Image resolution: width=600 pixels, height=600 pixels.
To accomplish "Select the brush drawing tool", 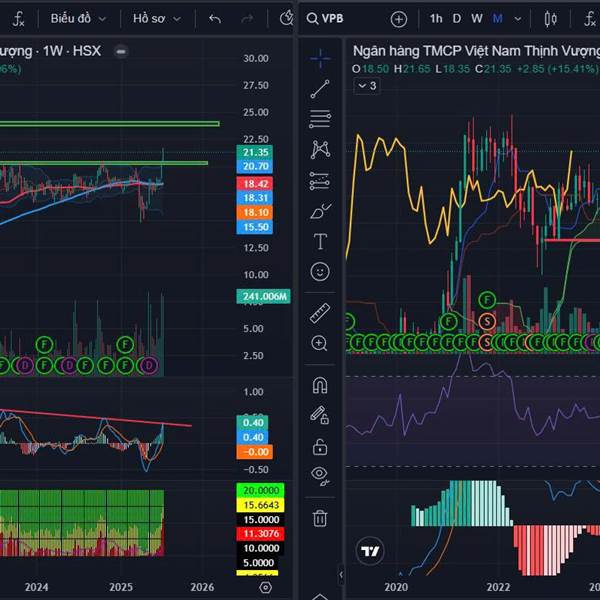I will pos(320,211).
